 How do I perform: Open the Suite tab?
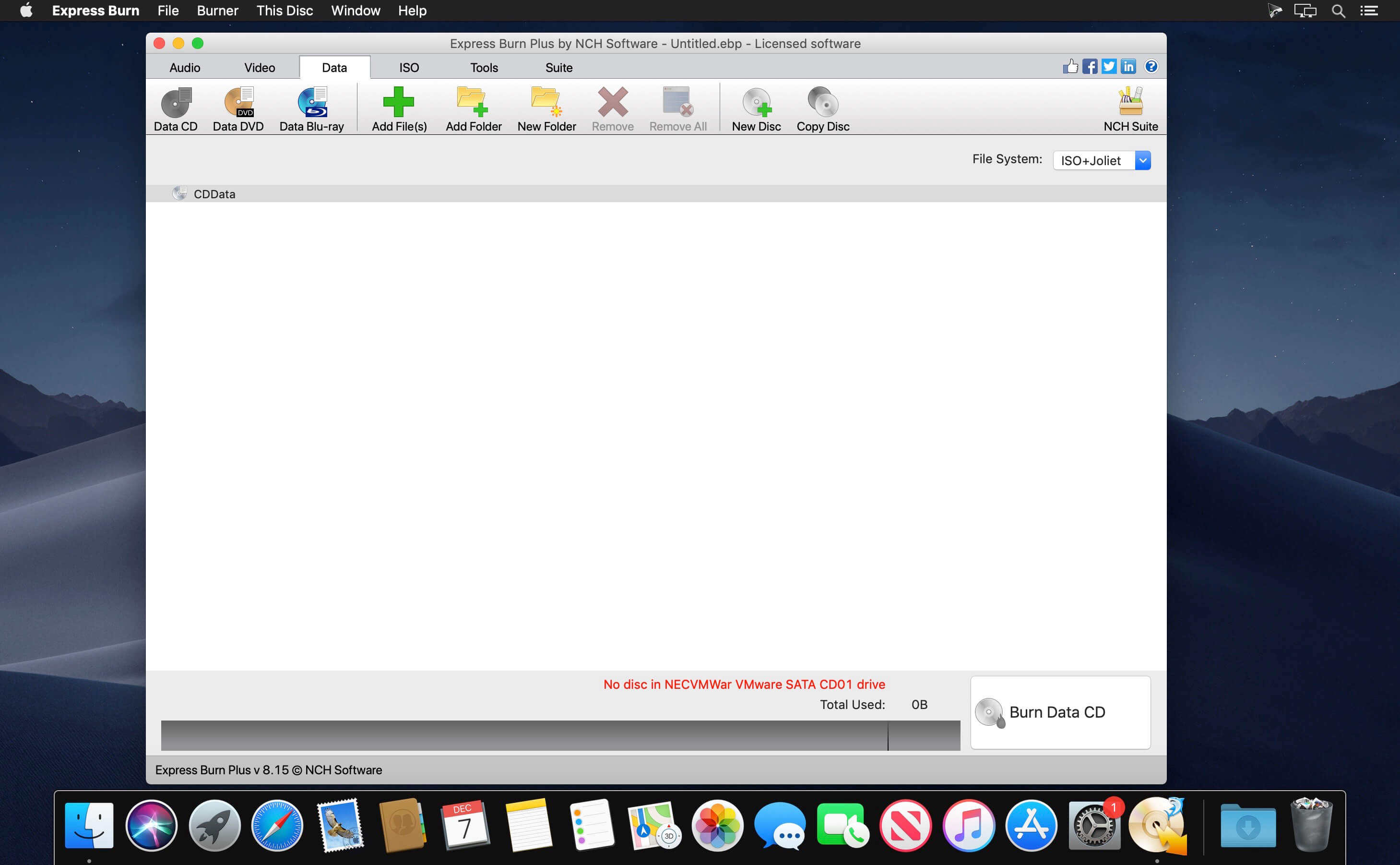coord(558,68)
